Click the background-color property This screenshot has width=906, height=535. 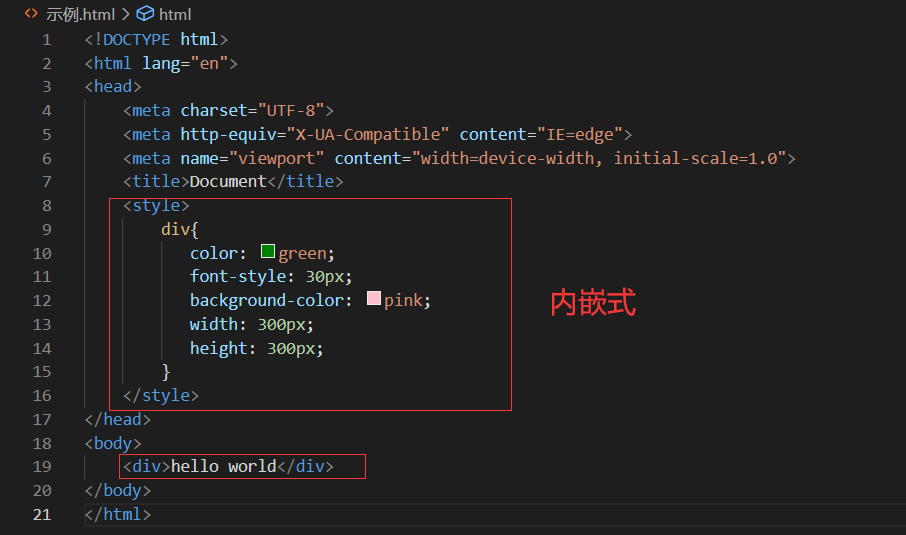tap(266, 300)
